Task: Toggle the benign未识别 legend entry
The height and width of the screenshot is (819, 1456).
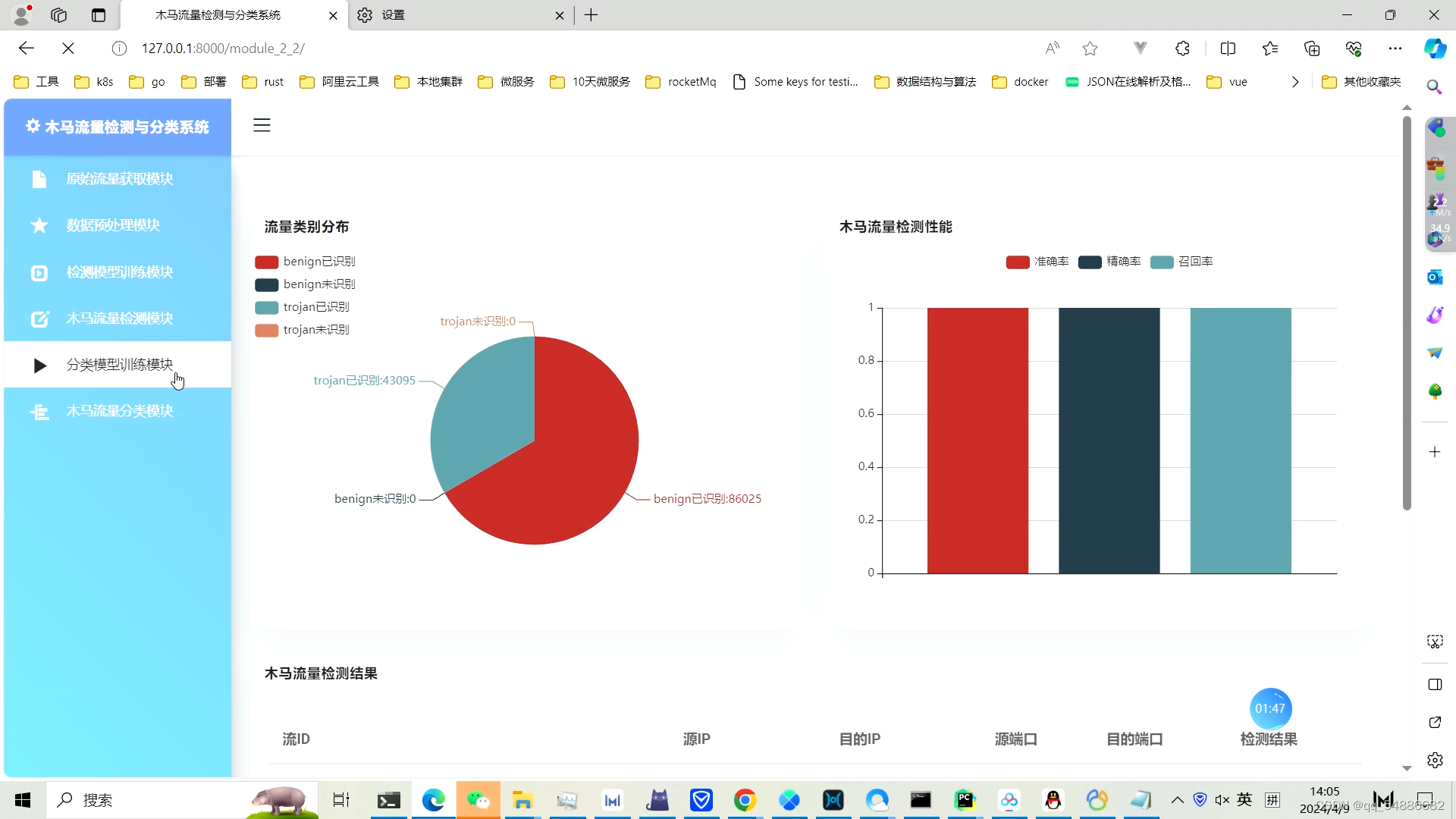Action: click(x=305, y=284)
